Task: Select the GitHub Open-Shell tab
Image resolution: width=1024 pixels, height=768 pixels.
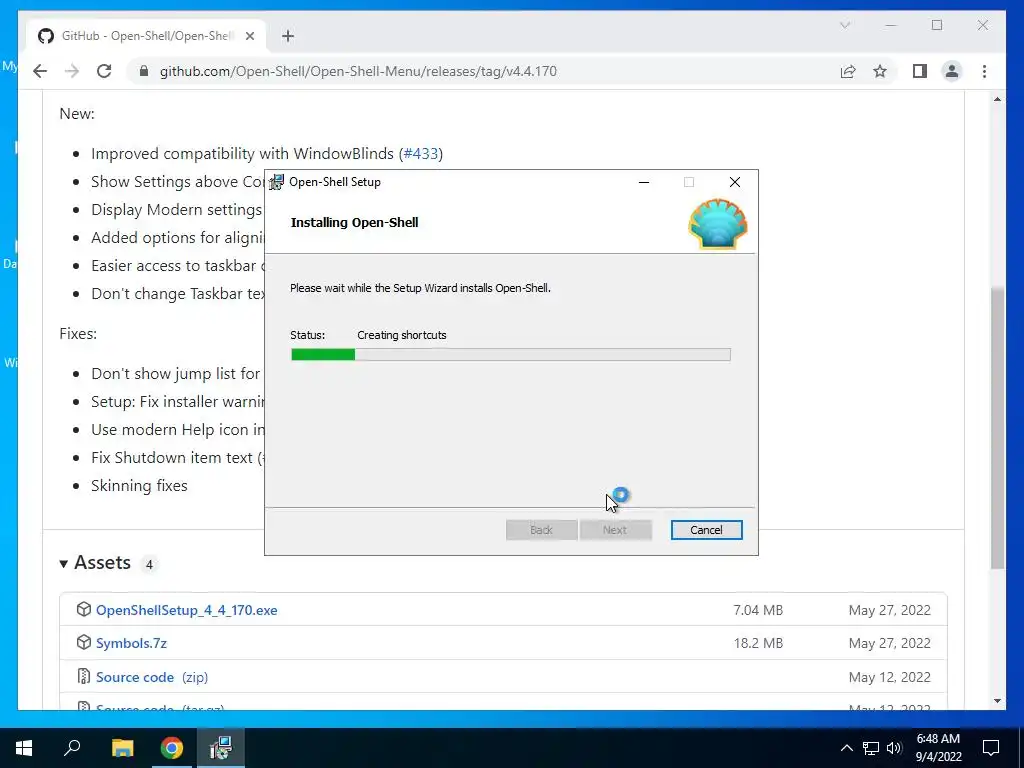Action: pos(147,36)
